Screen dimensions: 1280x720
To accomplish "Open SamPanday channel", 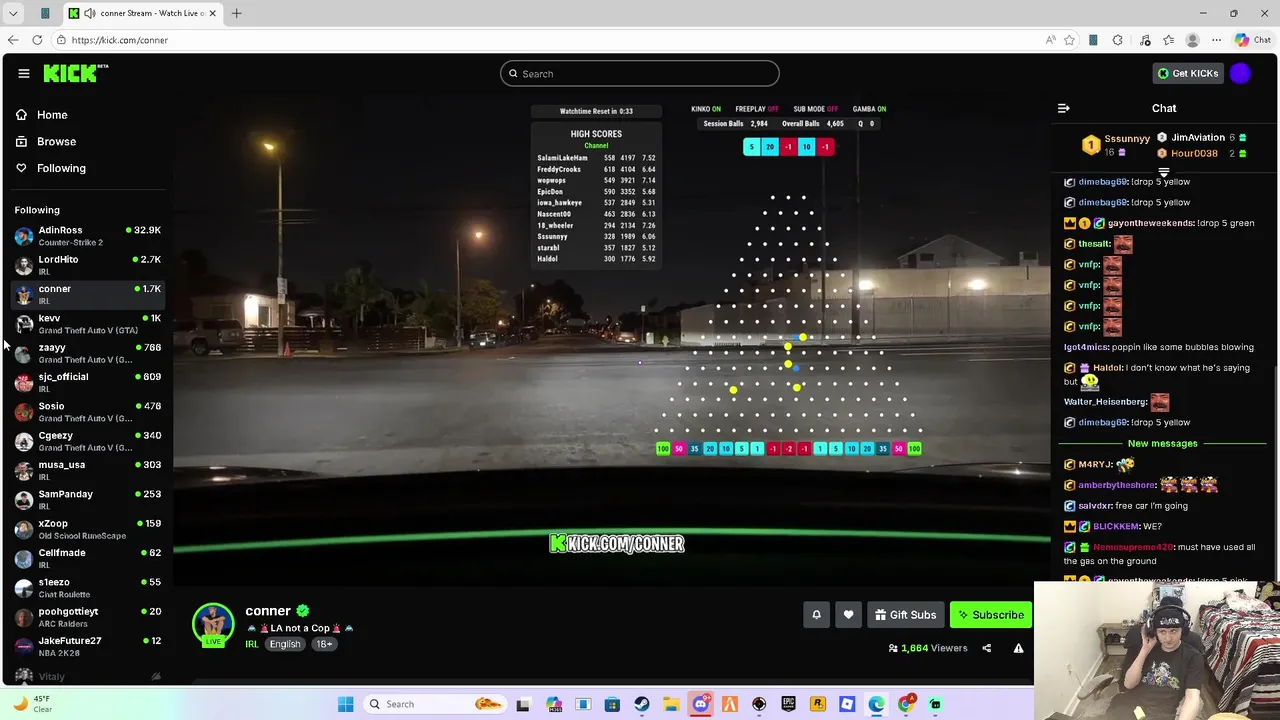I will click(88, 499).
